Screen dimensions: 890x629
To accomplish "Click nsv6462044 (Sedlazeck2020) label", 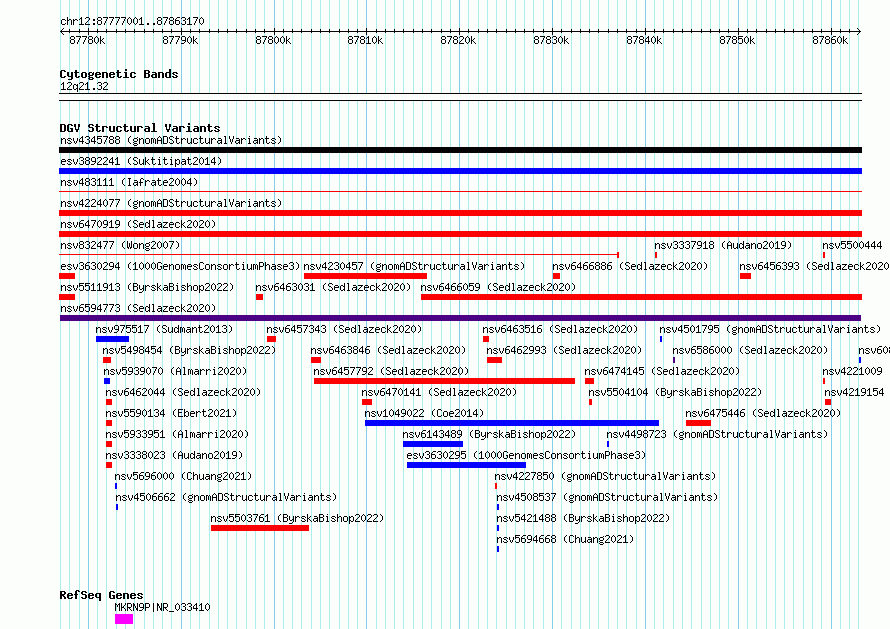I will 183,392.
